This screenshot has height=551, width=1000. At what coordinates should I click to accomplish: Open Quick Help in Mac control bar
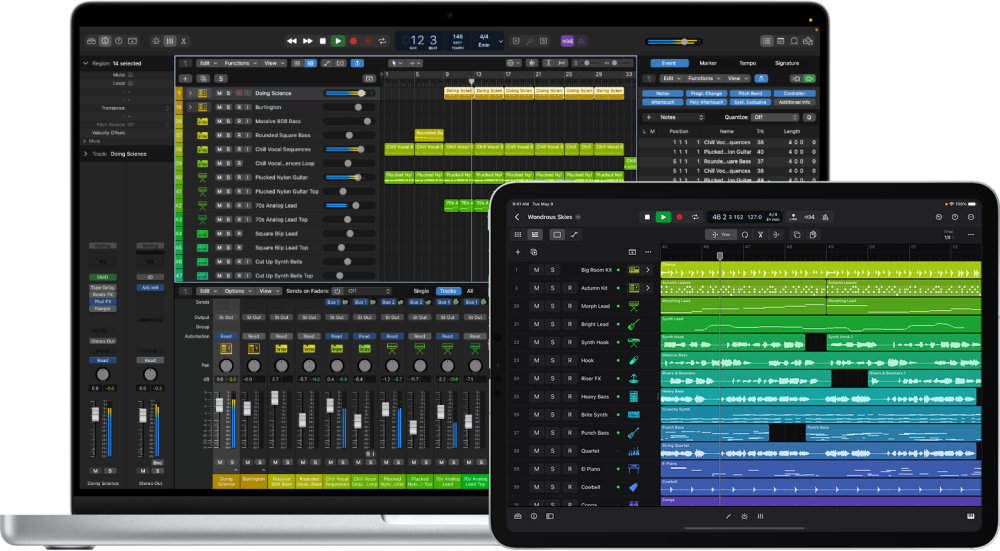tap(119, 41)
